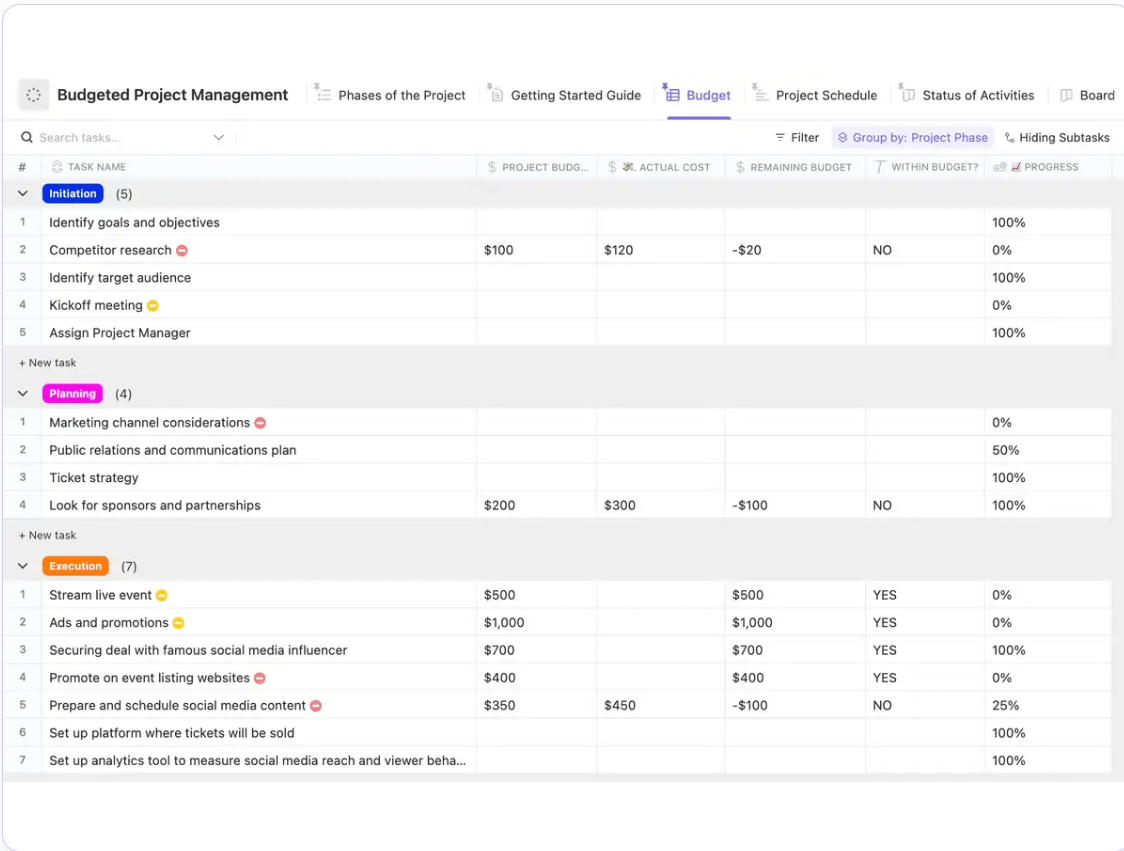
Task: Click red status icon on Marketing channel considerations
Action: tap(260, 423)
